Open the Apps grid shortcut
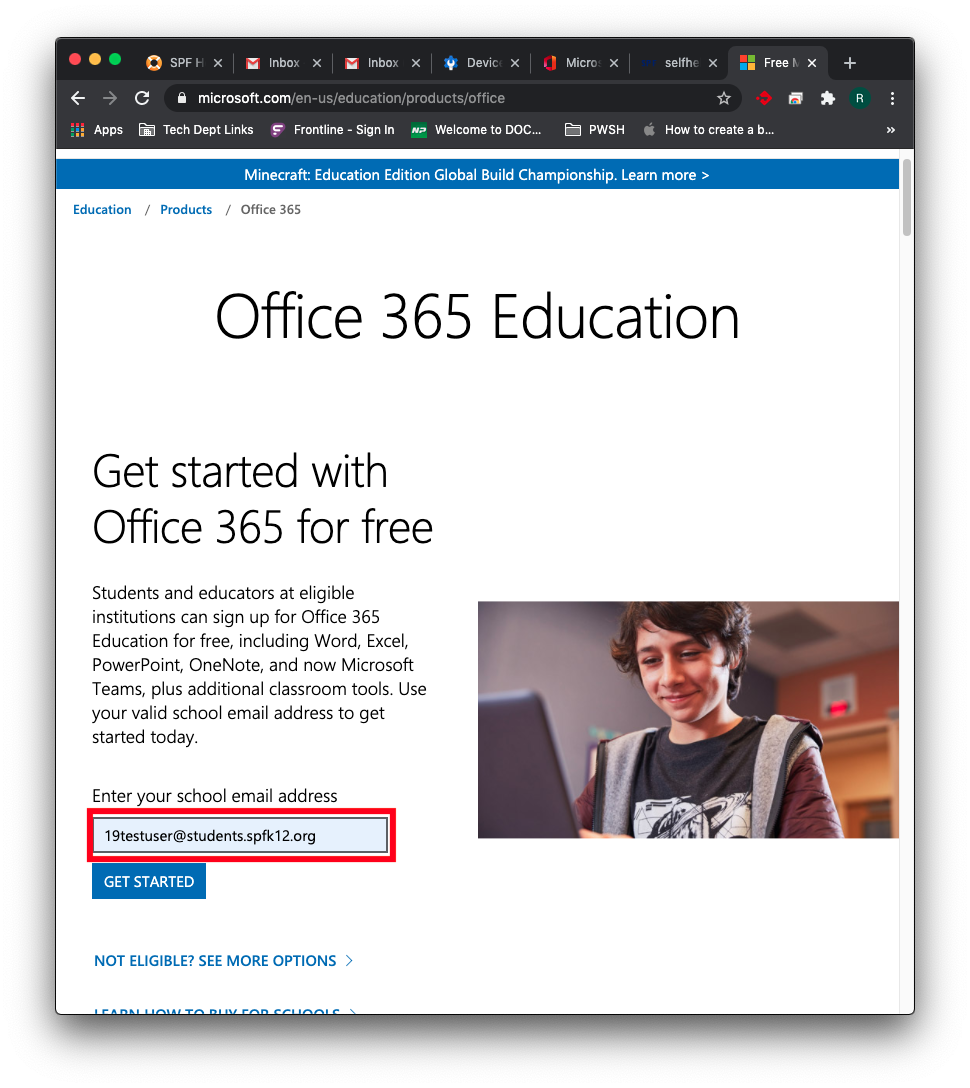This screenshot has height=1088, width=970. 97,129
